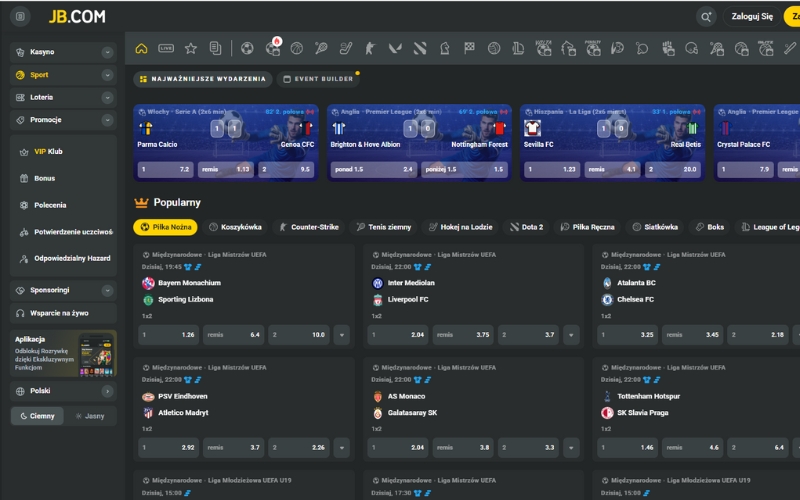Viewport: 800px width, 500px height.
Task: Open the Aplikacja promo banner
Action: [x=63, y=355]
